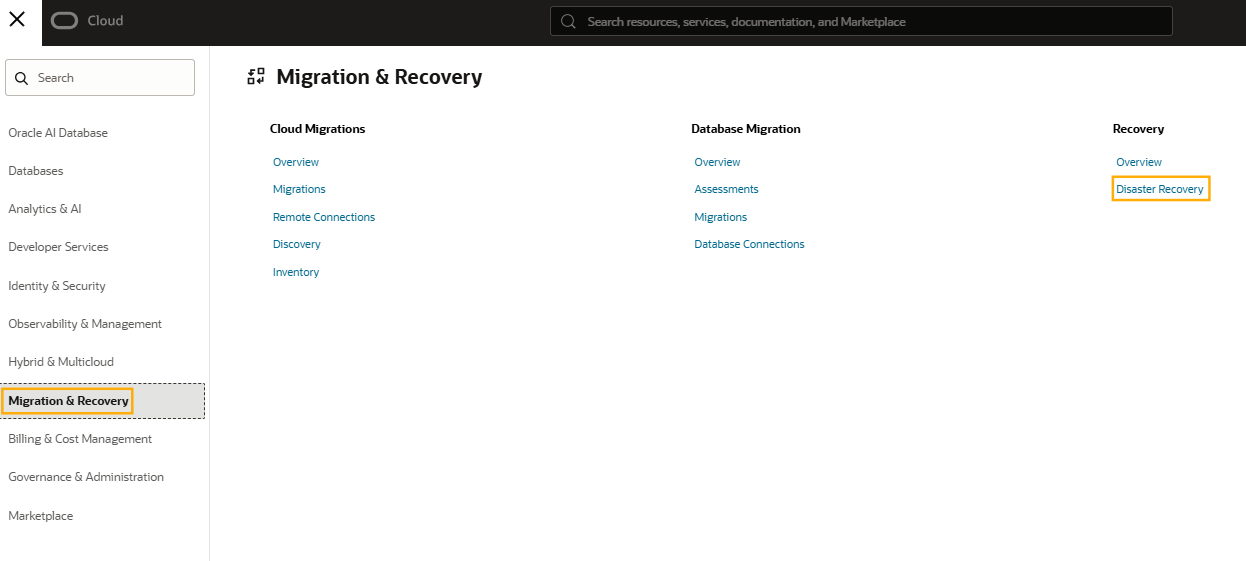
Task: Open Governance & Administration category
Action: point(86,477)
